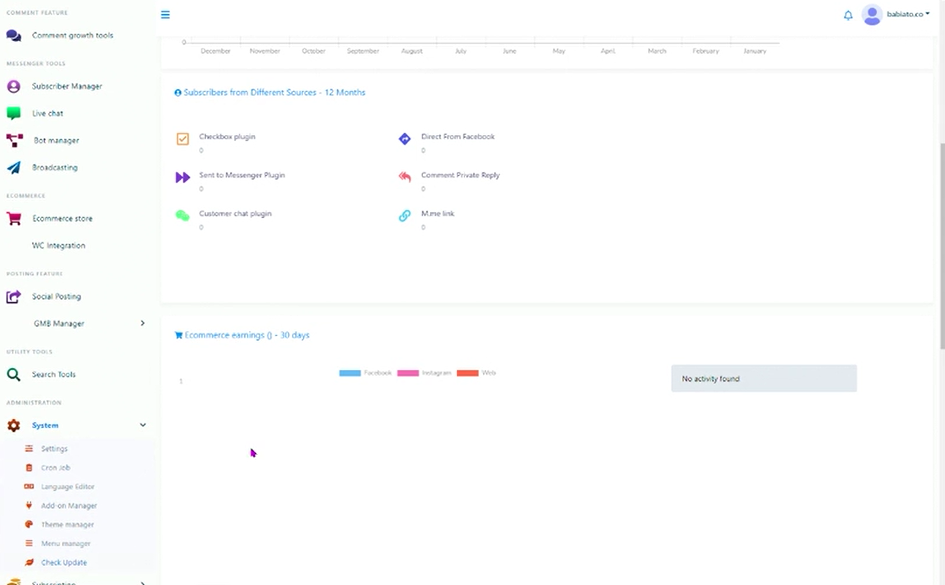This screenshot has height=585, width=945.
Task: Toggle Instagram legend in earnings chart
Action: [424, 373]
